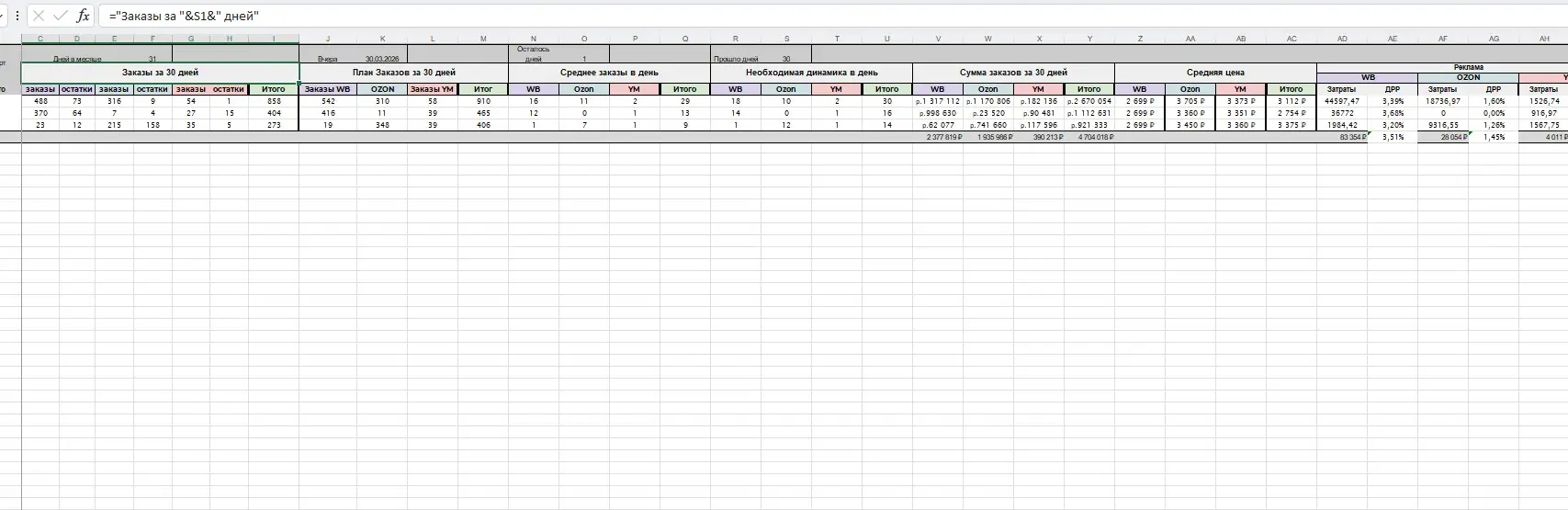Click the 'WB' header under Средняя цена
This screenshot has height=510, width=1568.
coord(1140,89)
